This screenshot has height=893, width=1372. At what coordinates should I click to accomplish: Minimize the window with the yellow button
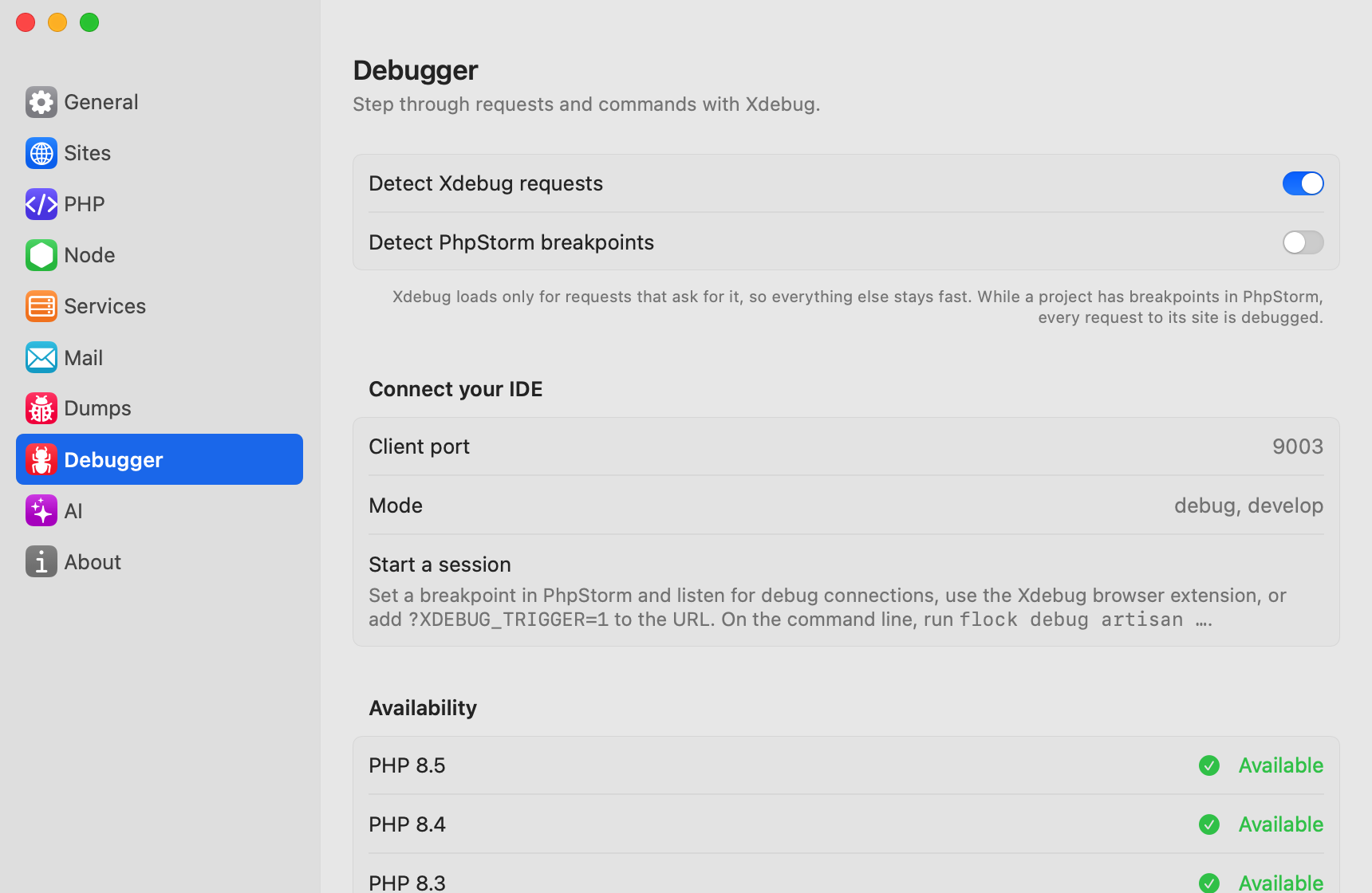57,22
